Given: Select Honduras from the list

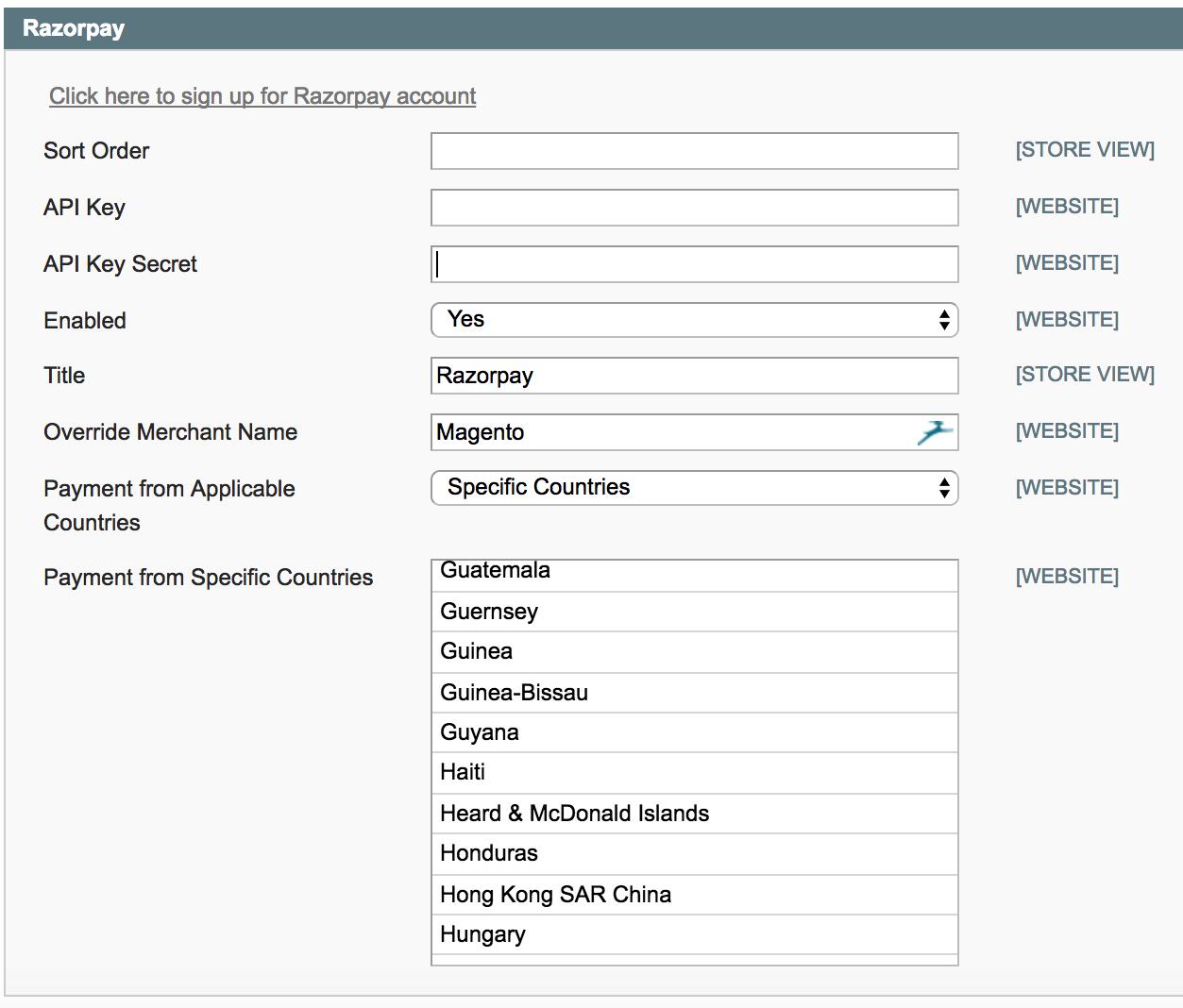Looking at the screenshot, I should [x=694, y=853].
